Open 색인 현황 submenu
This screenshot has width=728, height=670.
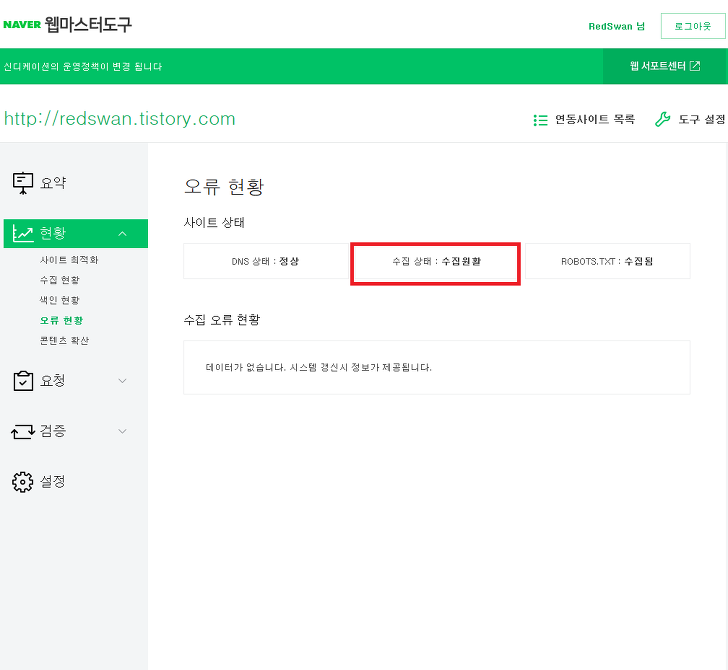coord(59,300)
